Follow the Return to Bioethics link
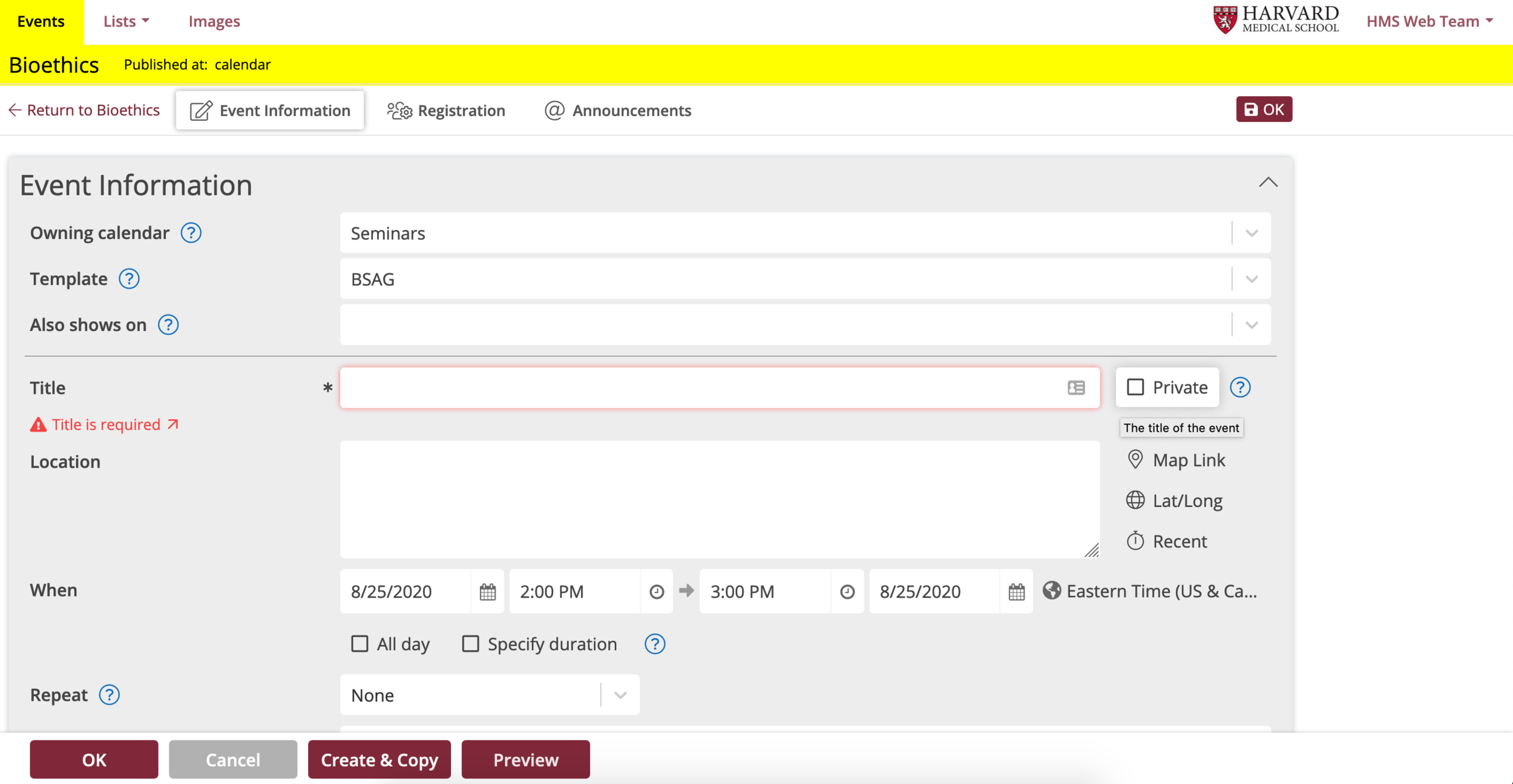The height and width of the screenshot is (784, 1513). 85,110
